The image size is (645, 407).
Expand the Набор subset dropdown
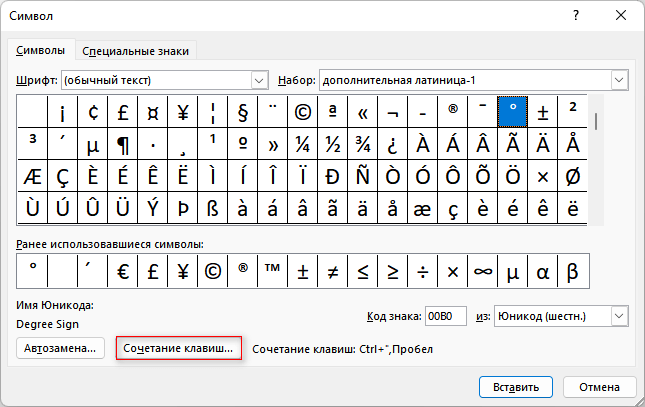619,79
